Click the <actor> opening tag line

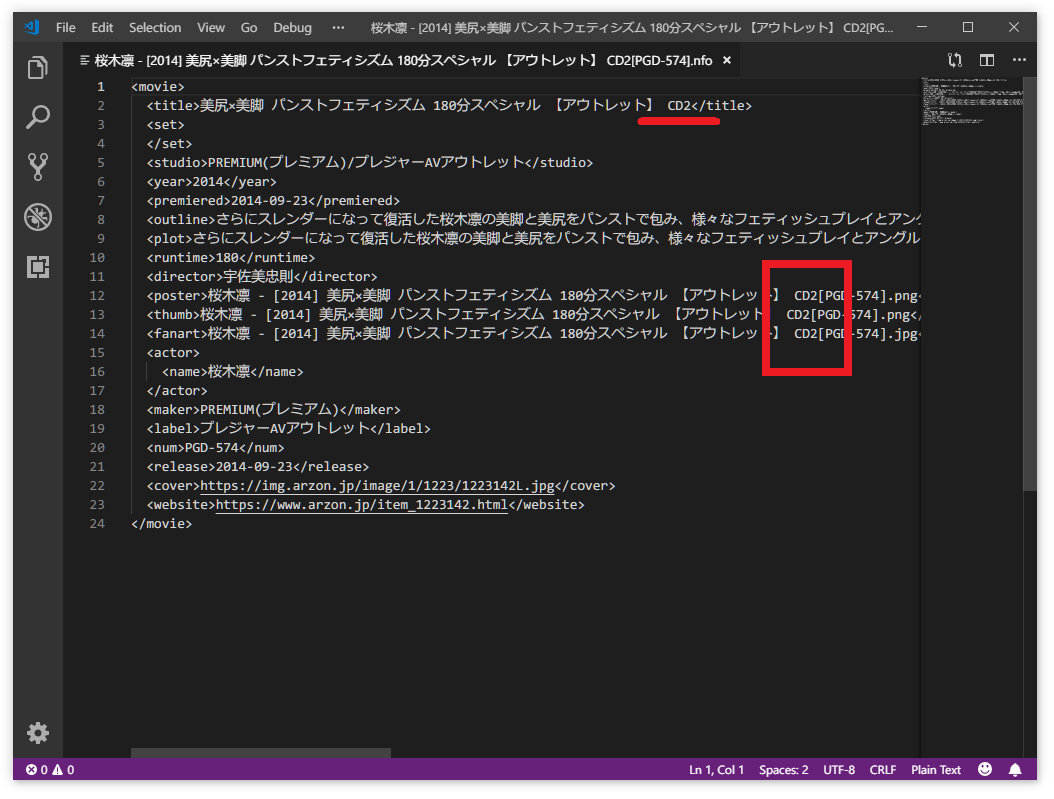tap(173, 353)
